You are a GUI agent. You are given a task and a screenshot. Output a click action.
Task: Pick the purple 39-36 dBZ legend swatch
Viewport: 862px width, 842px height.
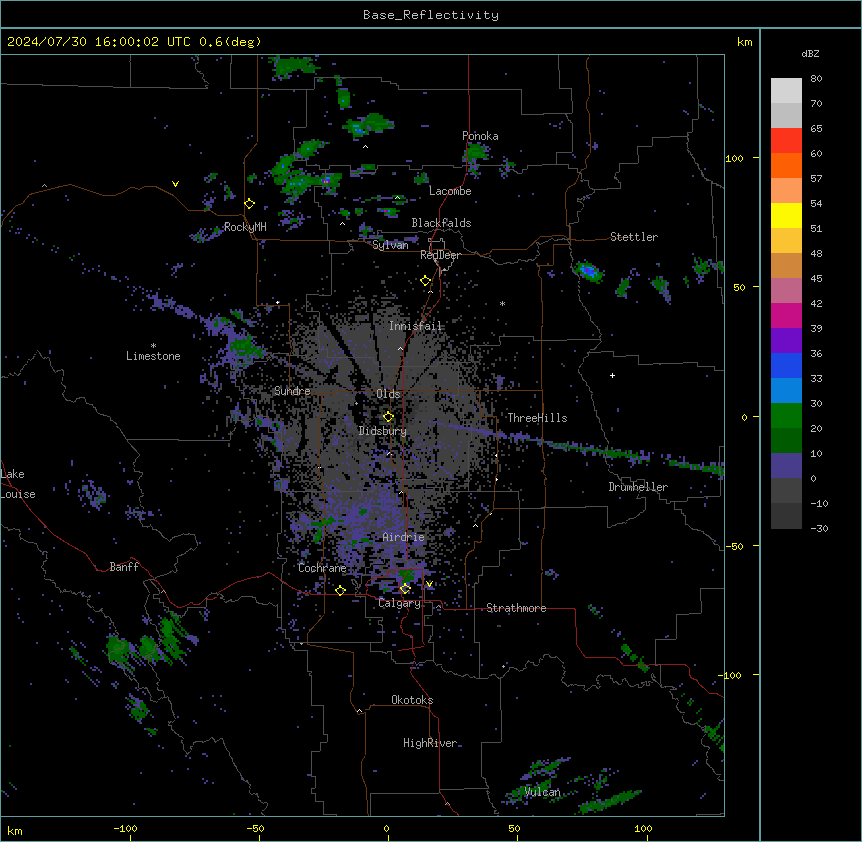click(x=786, y=341)
